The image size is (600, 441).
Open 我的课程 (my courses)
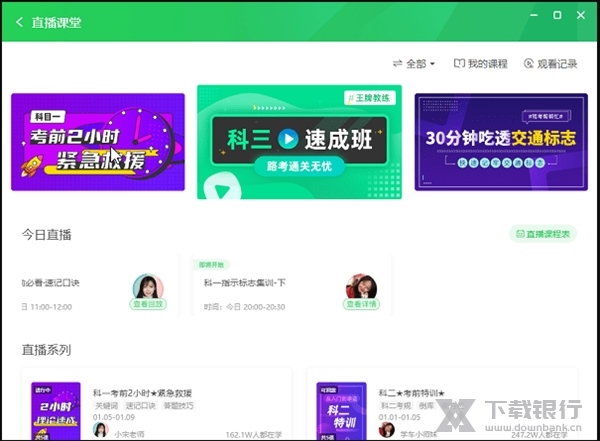pos(480,64)
